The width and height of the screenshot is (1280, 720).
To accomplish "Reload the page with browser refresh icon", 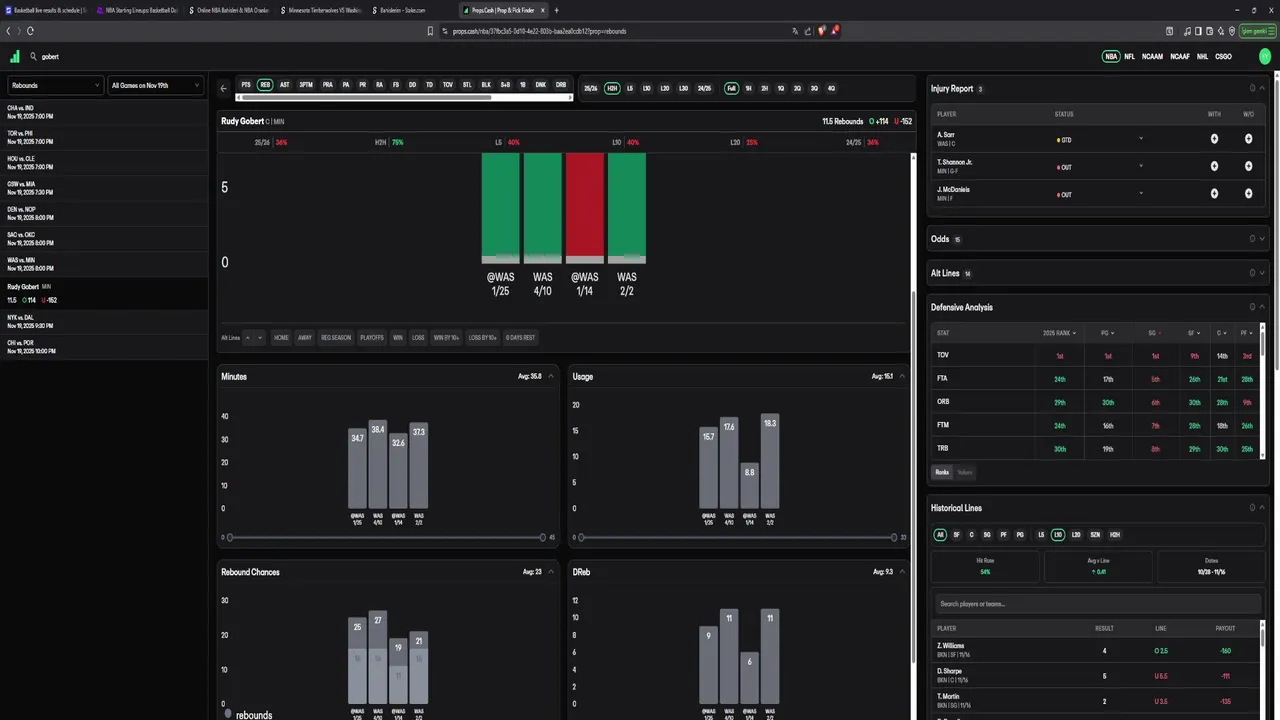I will click(30, 31).
